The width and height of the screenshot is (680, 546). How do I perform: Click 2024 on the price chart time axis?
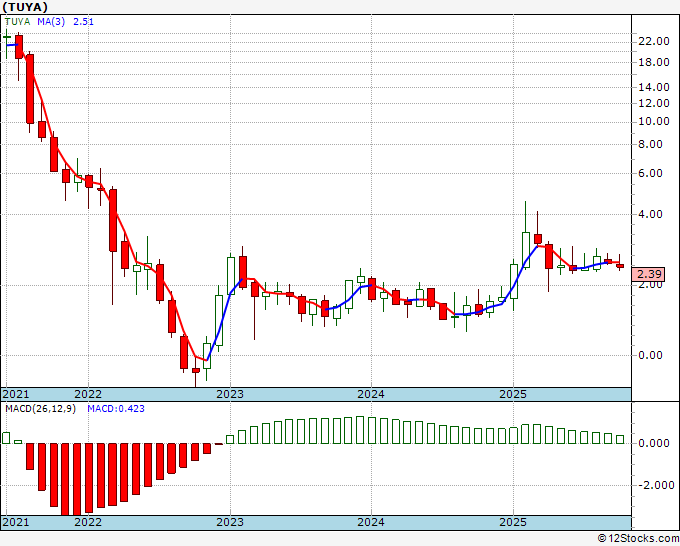371,394
